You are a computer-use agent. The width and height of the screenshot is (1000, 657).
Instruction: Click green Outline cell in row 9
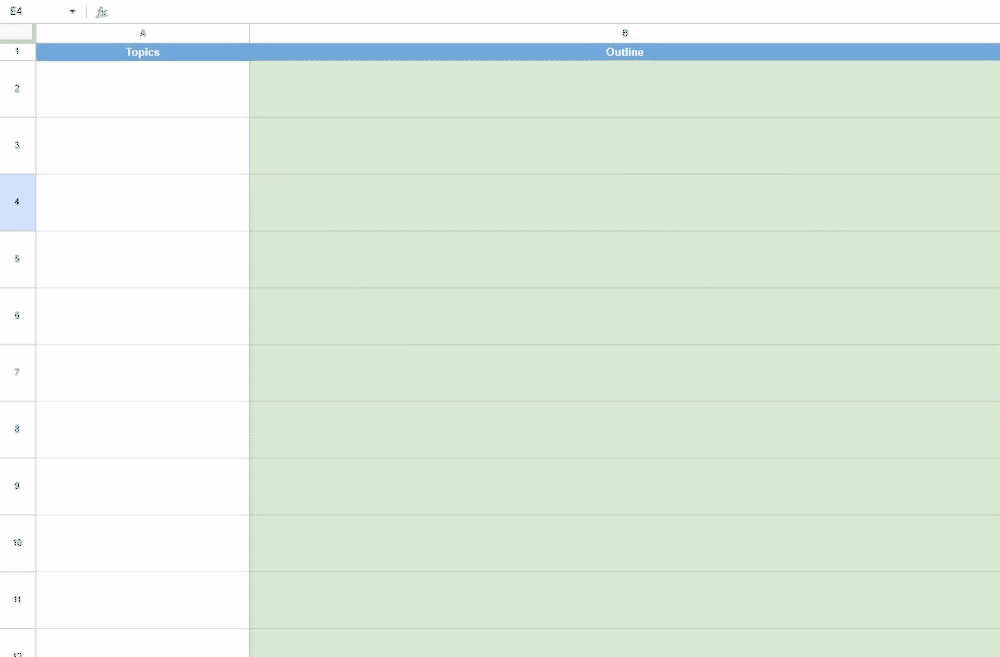click(x=624, y=487)
